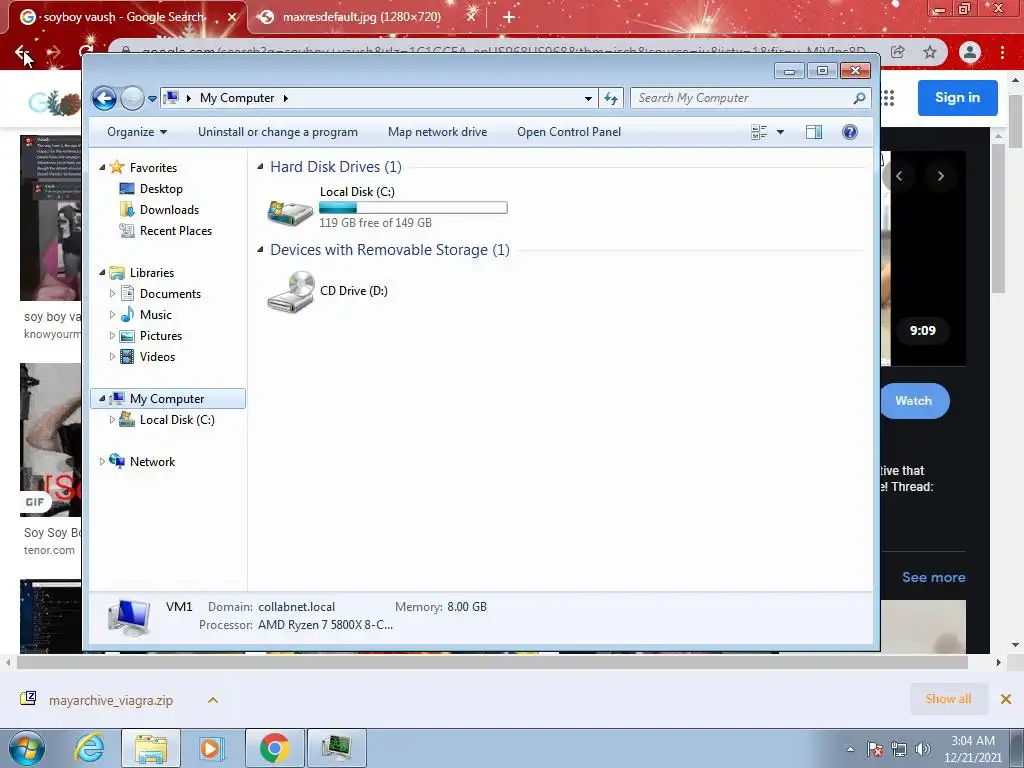
Task: Expand the Network tree arrow
Action: point(103,462)
